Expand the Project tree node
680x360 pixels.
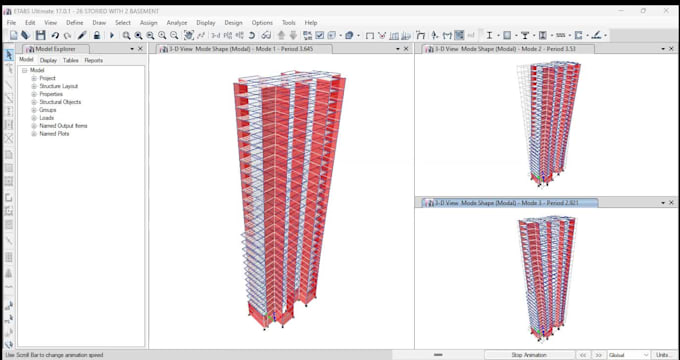tap(34, 79)
